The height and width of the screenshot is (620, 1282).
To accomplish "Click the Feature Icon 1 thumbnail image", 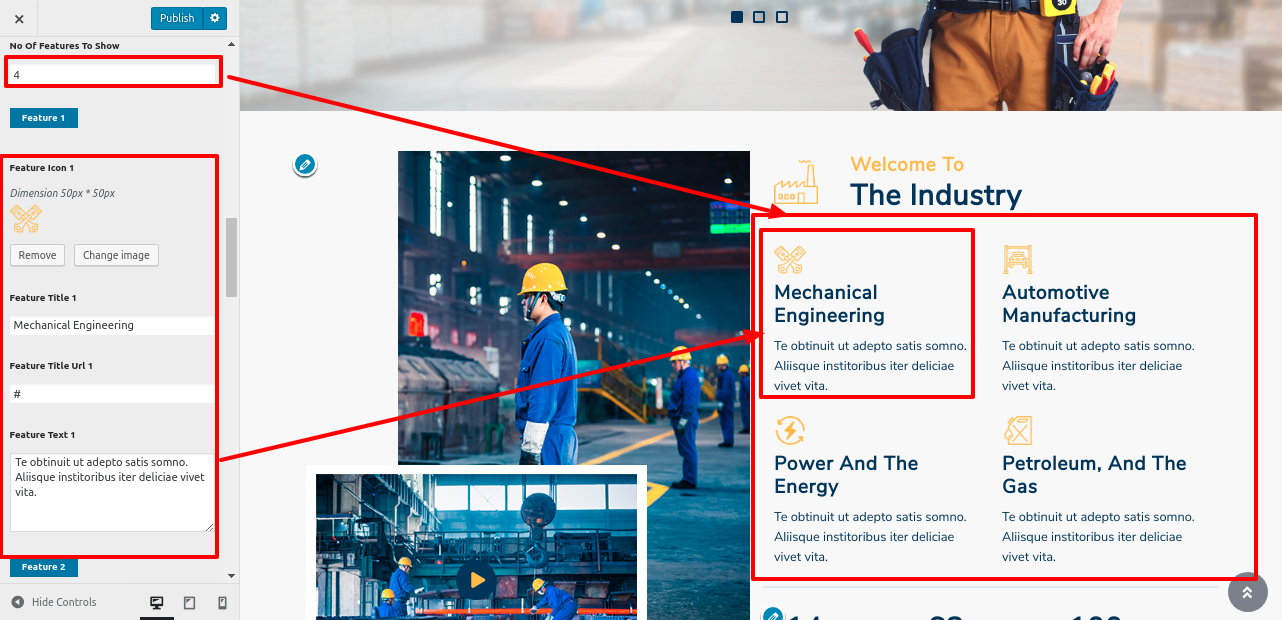I will pyautogui.click(x=25, y=219).
